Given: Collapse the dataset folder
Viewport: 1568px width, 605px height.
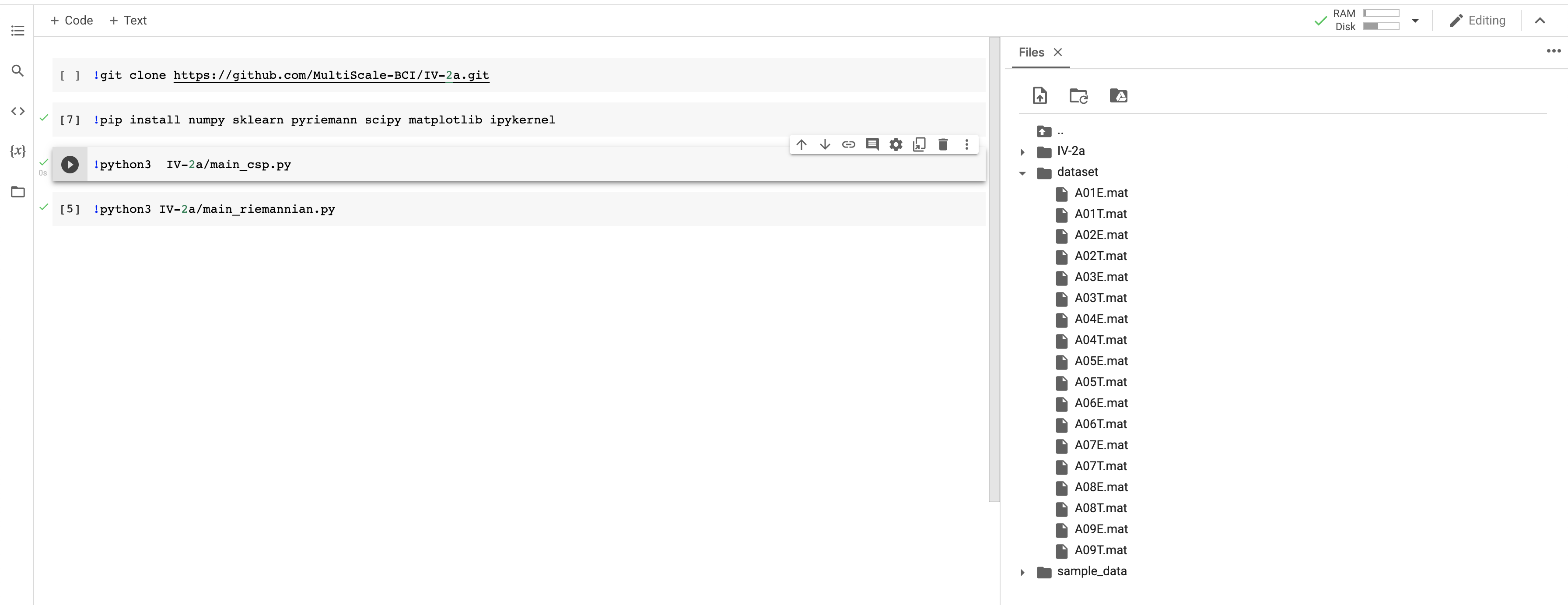Looking at the screenshot, I should [x=1022, y=173].
